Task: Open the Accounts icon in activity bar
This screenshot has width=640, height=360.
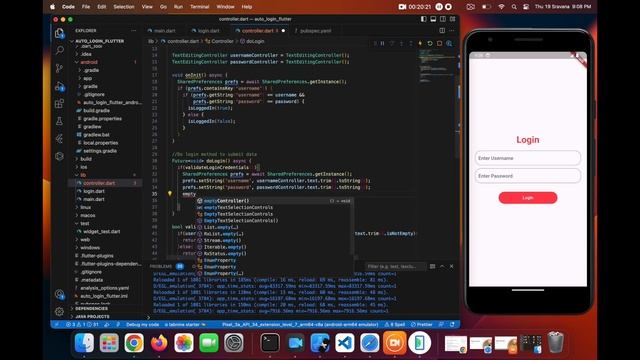Action: (59, 294)
